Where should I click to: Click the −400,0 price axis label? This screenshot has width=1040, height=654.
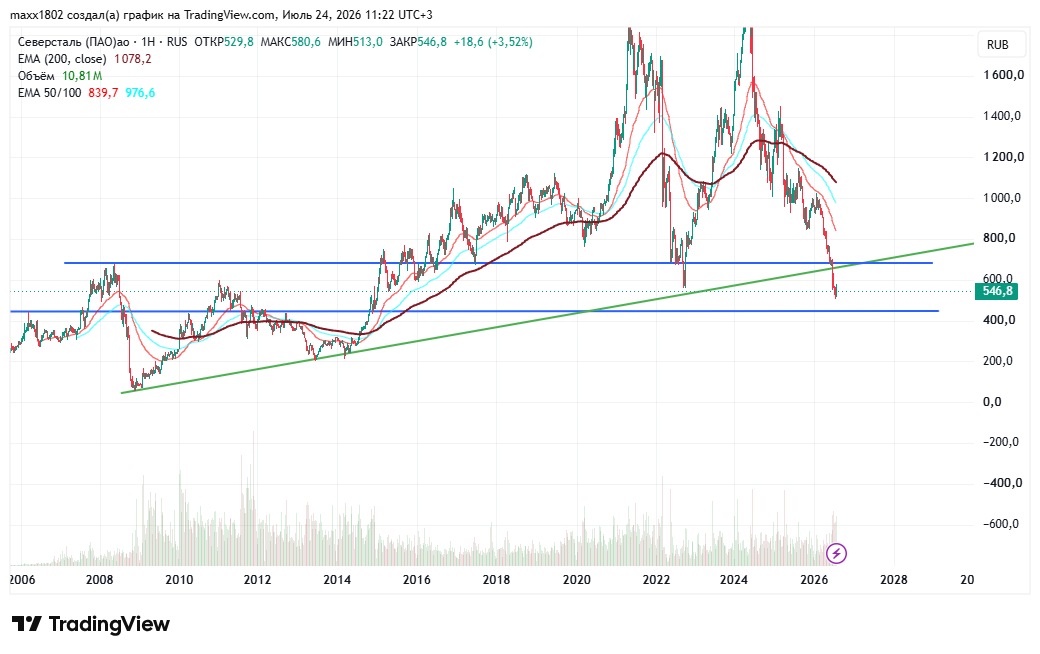pos(1001,483)
